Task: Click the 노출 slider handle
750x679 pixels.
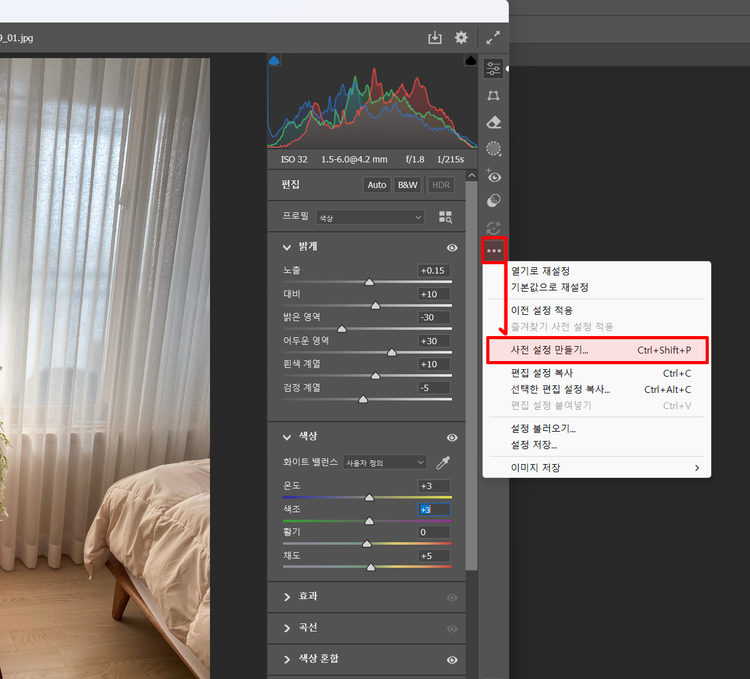Action: [369, 282]
